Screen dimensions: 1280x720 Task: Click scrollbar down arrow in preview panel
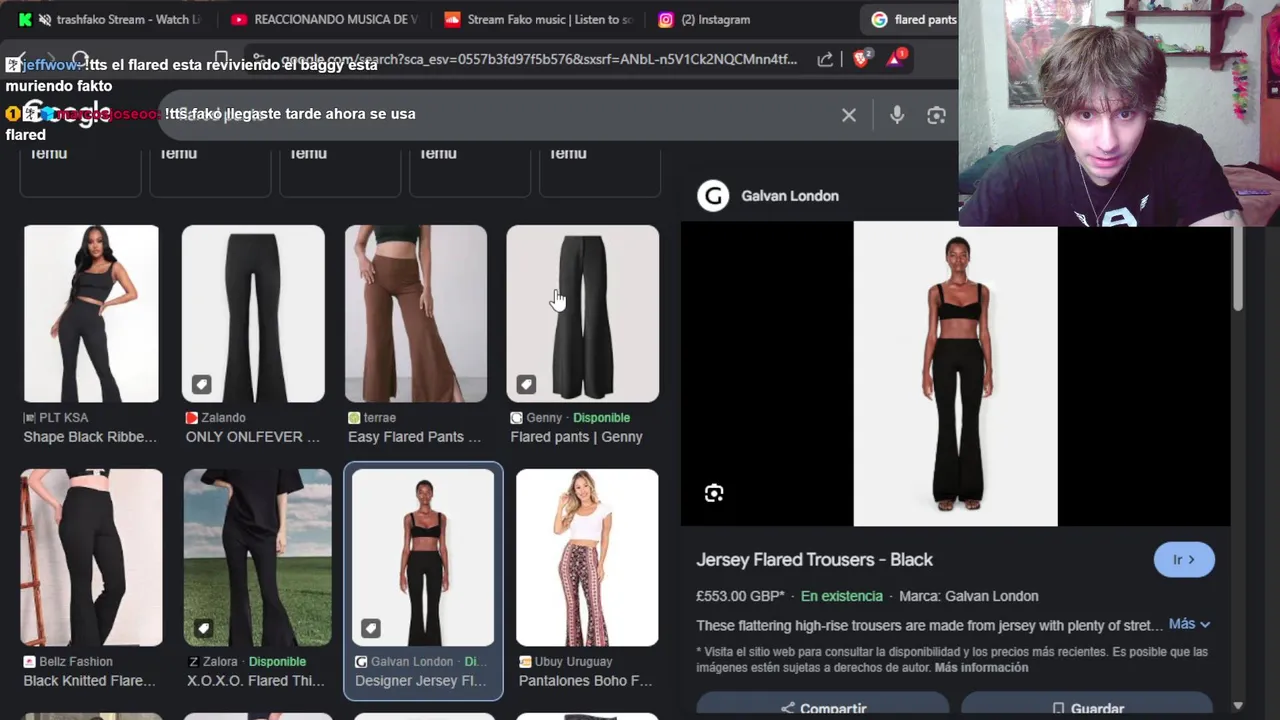1238,705
